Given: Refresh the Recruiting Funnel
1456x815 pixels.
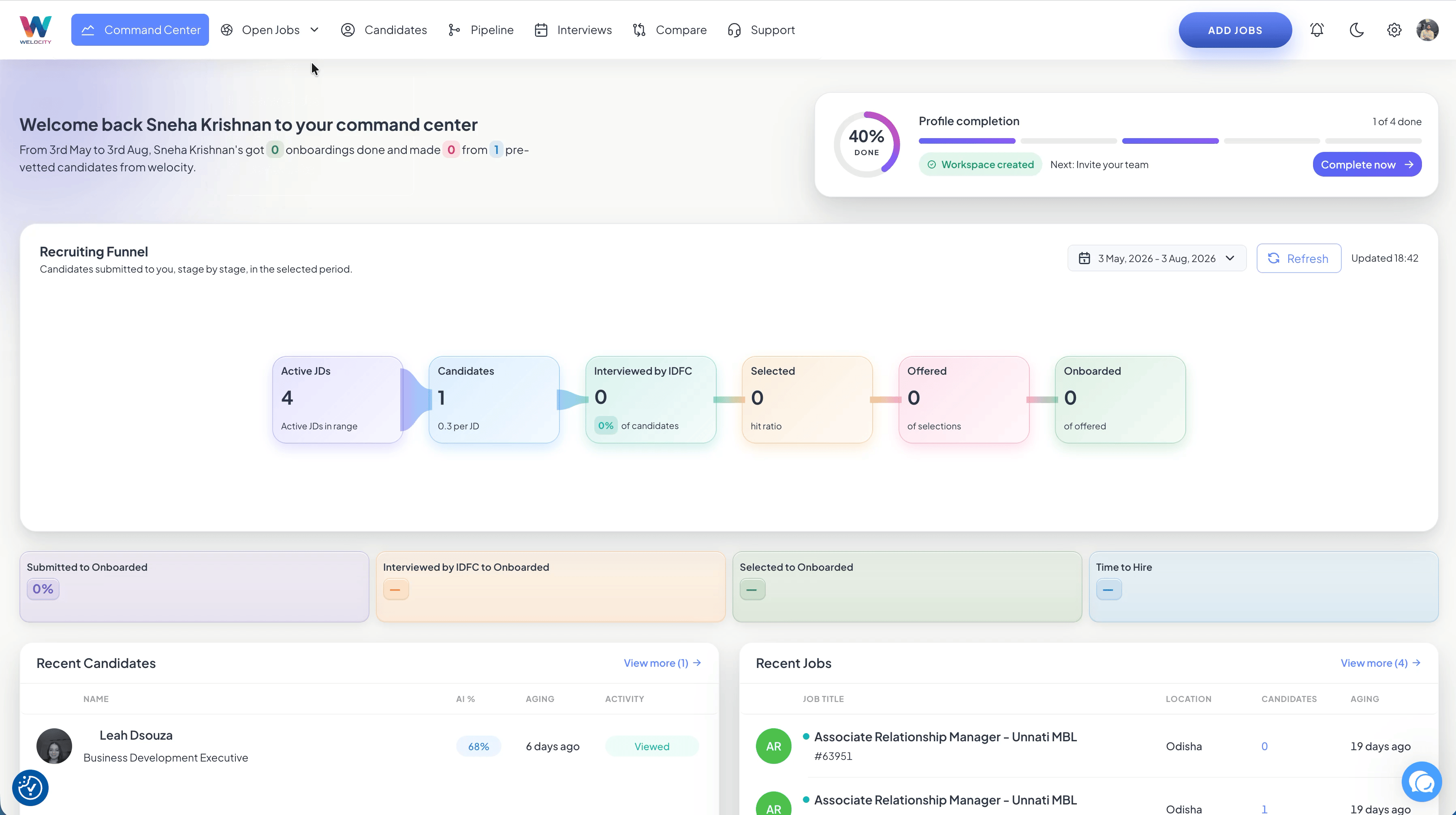Looking at the screenshot, I should (1299, 258).
